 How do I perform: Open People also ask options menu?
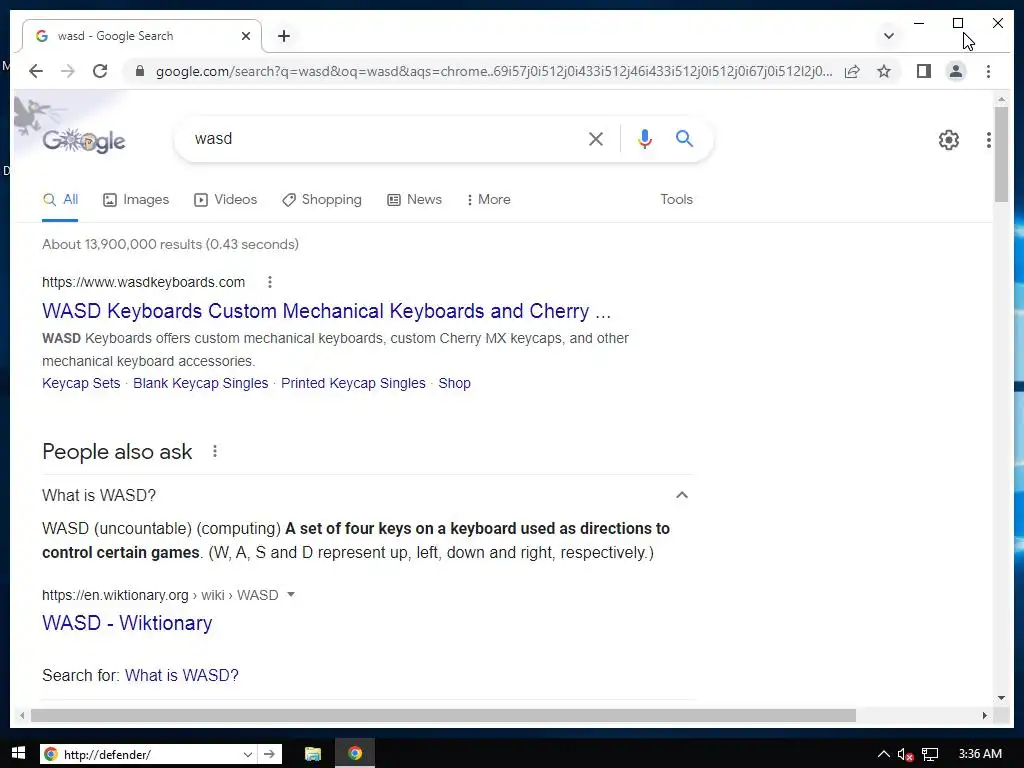pyautogui.click(x=215, y=451)
